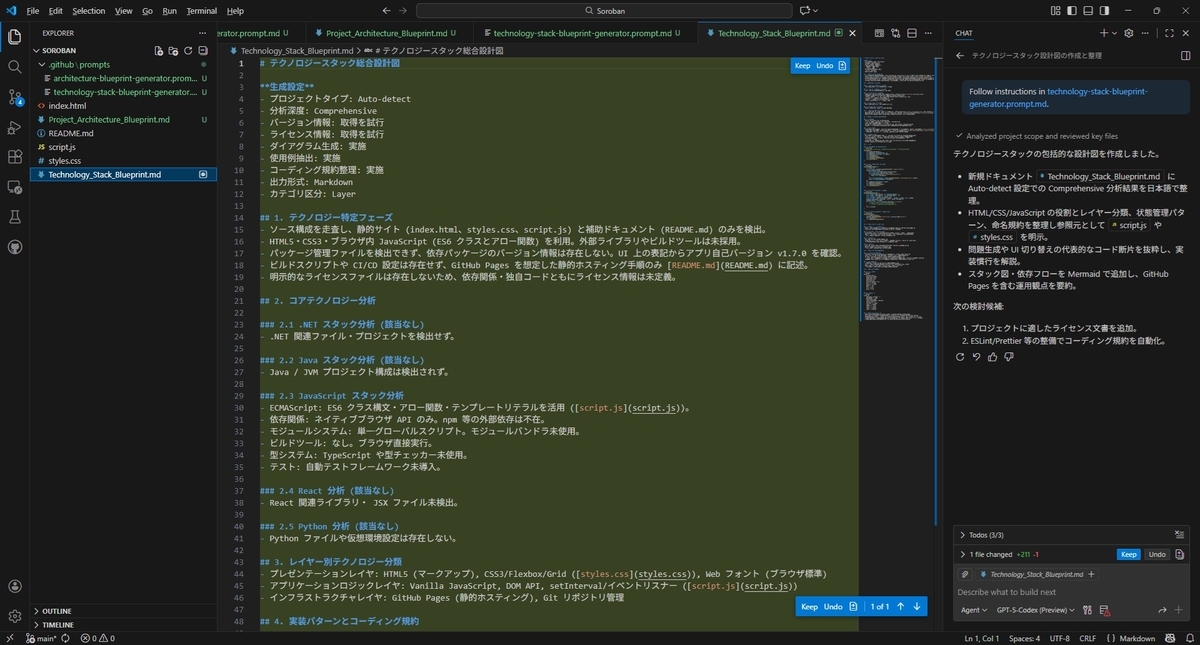
Task: Open Explorer more actions ellipsis
Action: (204, 33)
